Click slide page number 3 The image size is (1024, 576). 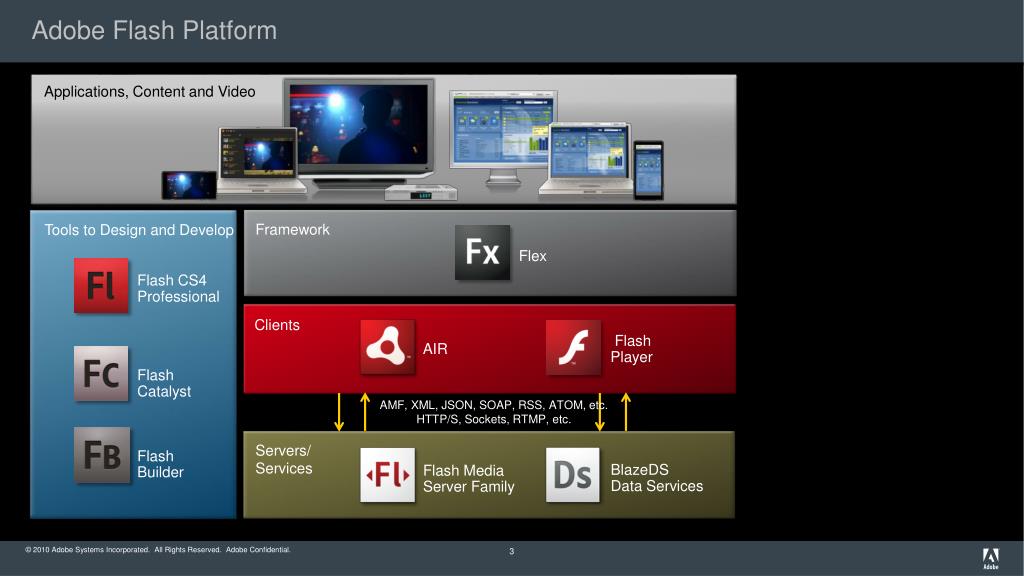511,552
